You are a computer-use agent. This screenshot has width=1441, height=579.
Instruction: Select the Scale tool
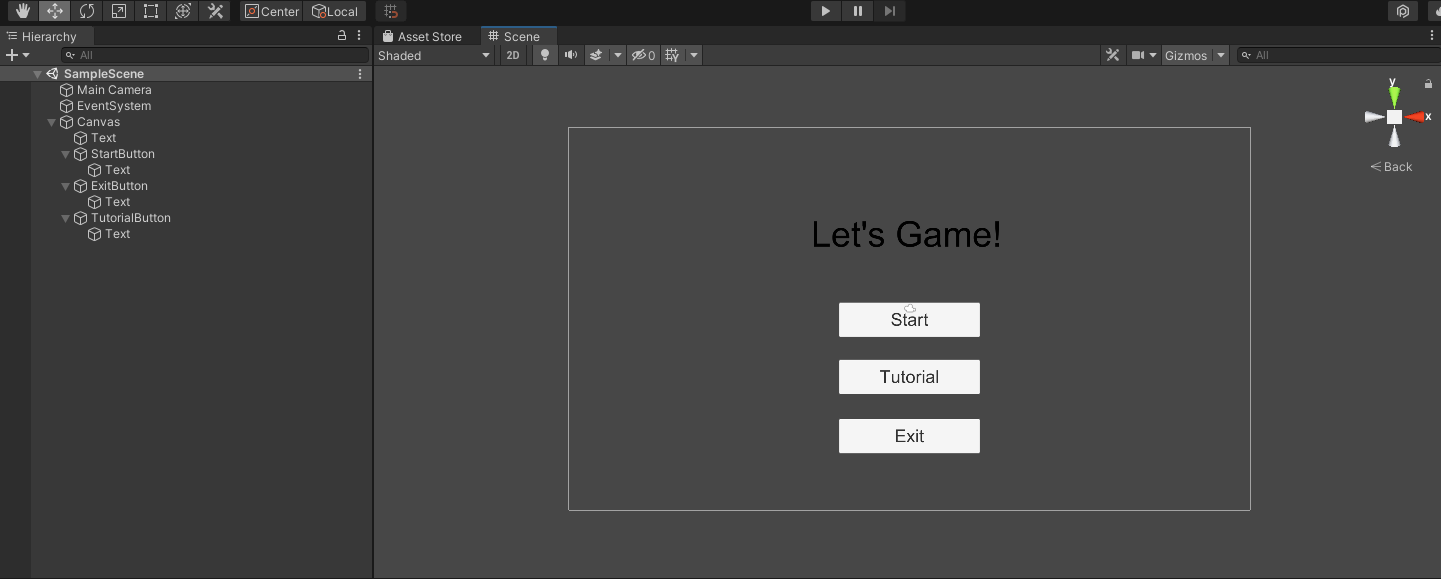tap(119, 11)
